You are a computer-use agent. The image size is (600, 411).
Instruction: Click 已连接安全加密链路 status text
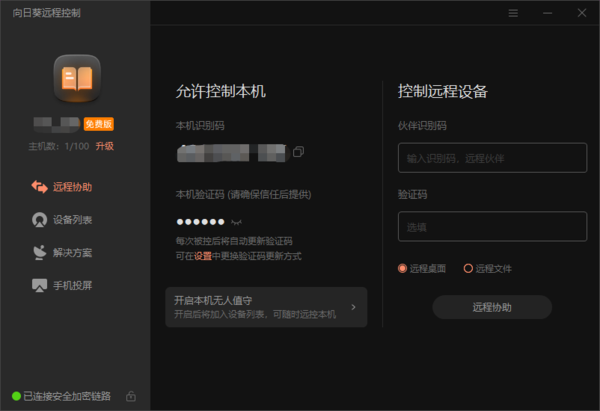pos(67,396)
